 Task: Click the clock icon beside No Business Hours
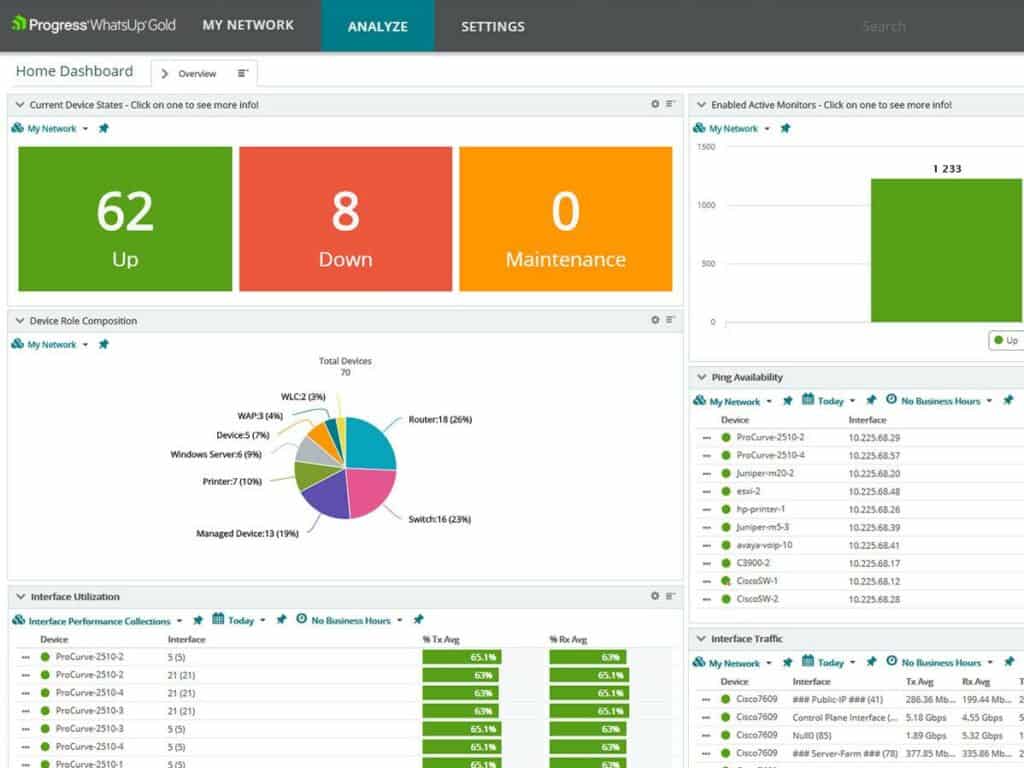click(x=301, y=620)
